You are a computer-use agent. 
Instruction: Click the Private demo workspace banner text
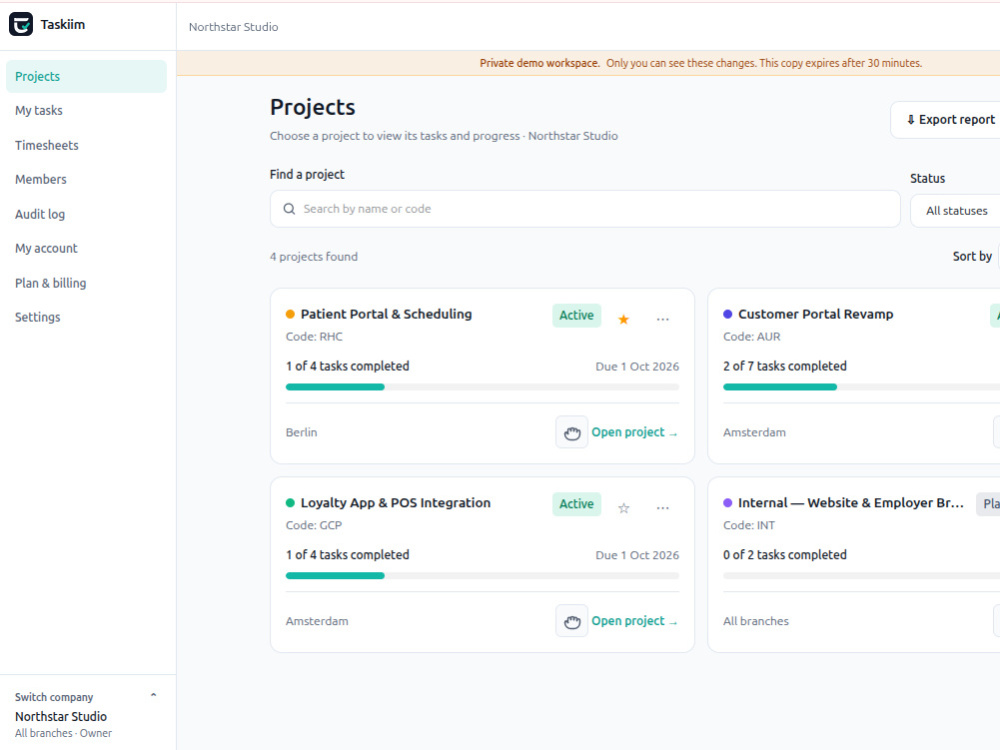point(700,63)
